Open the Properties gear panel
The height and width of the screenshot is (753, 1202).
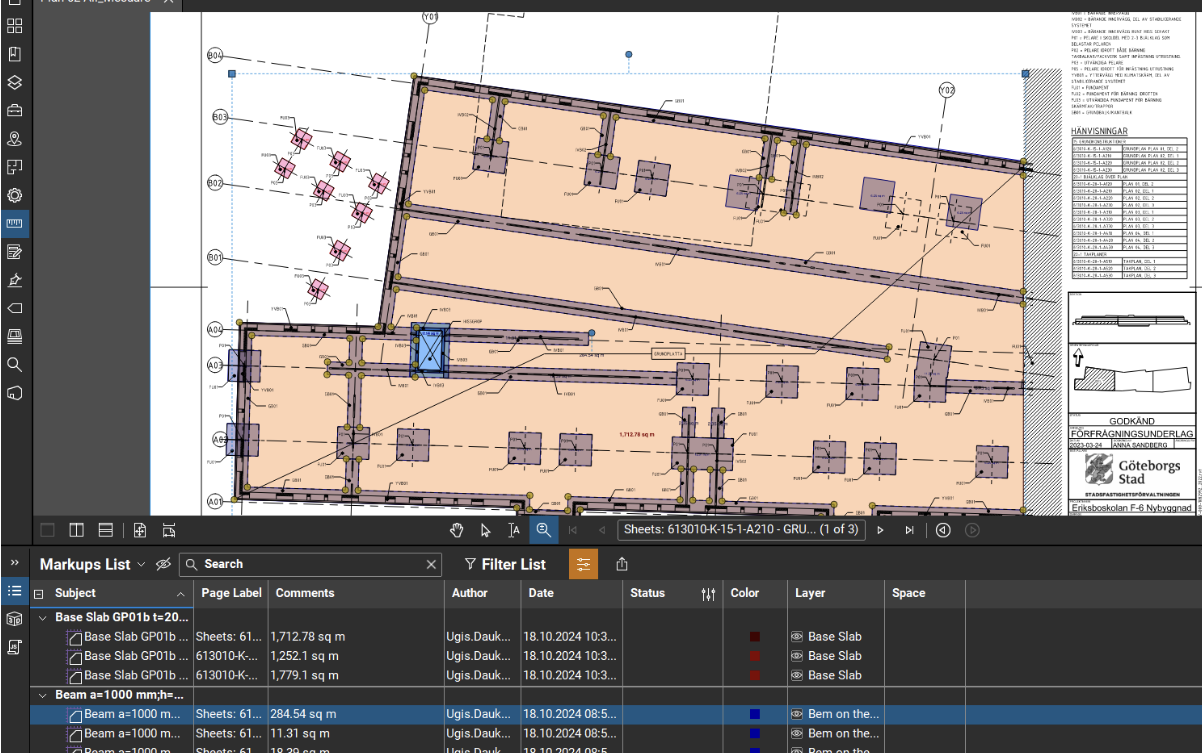(x=15, y=195)
